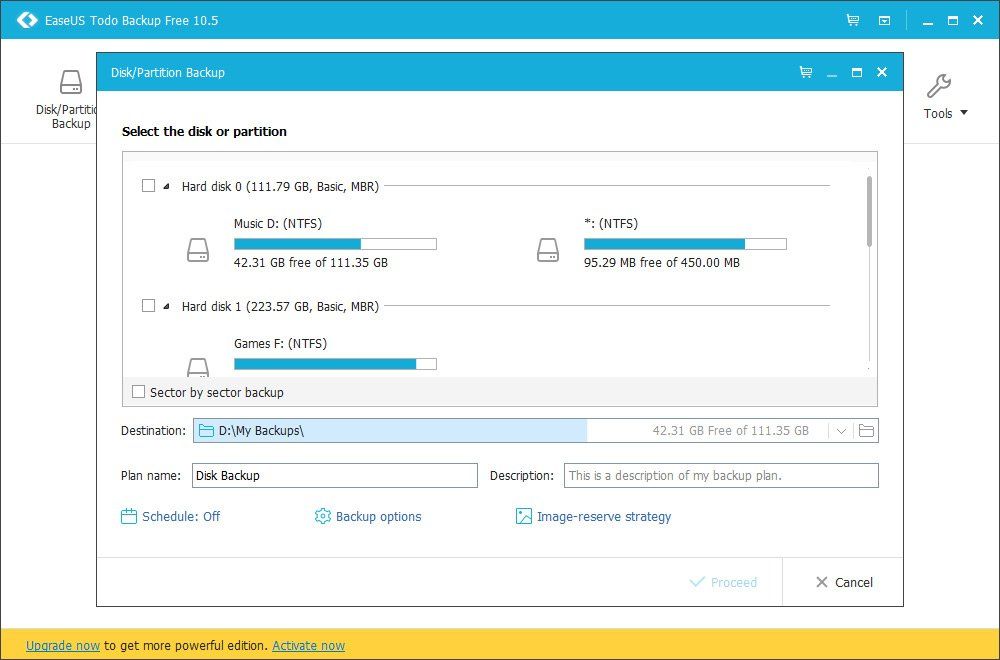
Task: Enable Sector by sector backup
Action: (x=139, y=392)
